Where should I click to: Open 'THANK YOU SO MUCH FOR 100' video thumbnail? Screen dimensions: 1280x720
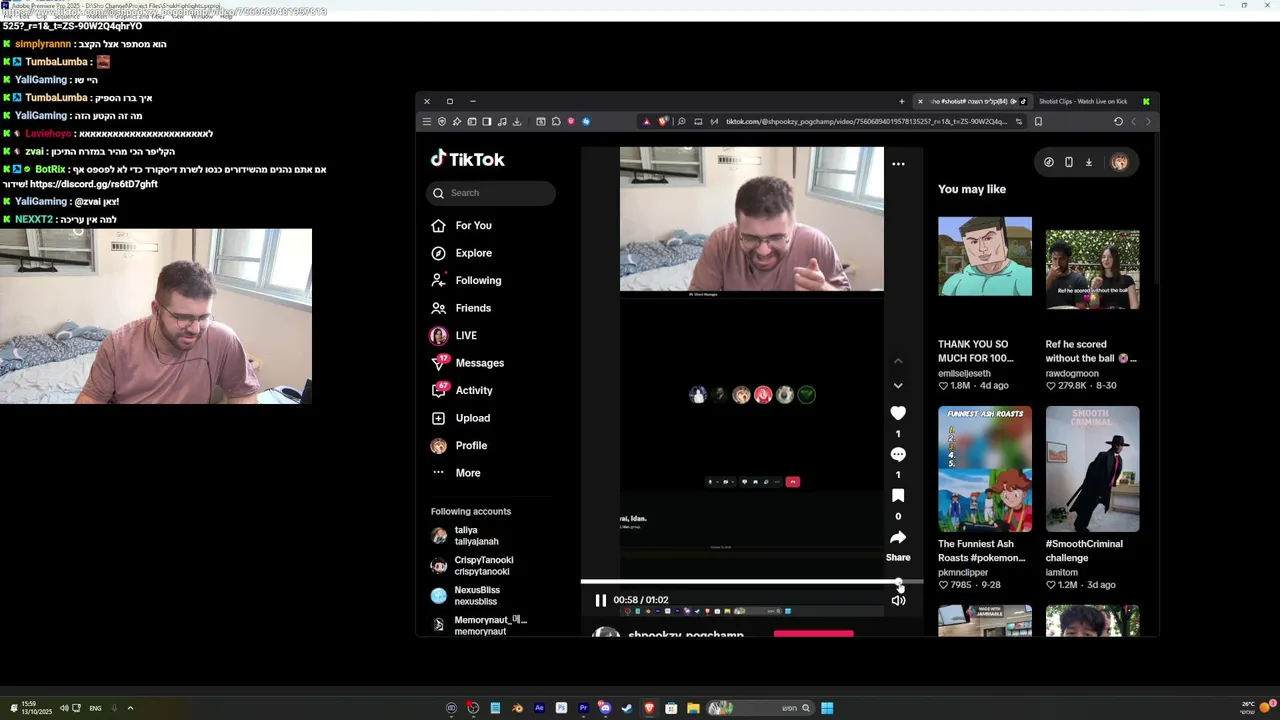coord(985,257)
